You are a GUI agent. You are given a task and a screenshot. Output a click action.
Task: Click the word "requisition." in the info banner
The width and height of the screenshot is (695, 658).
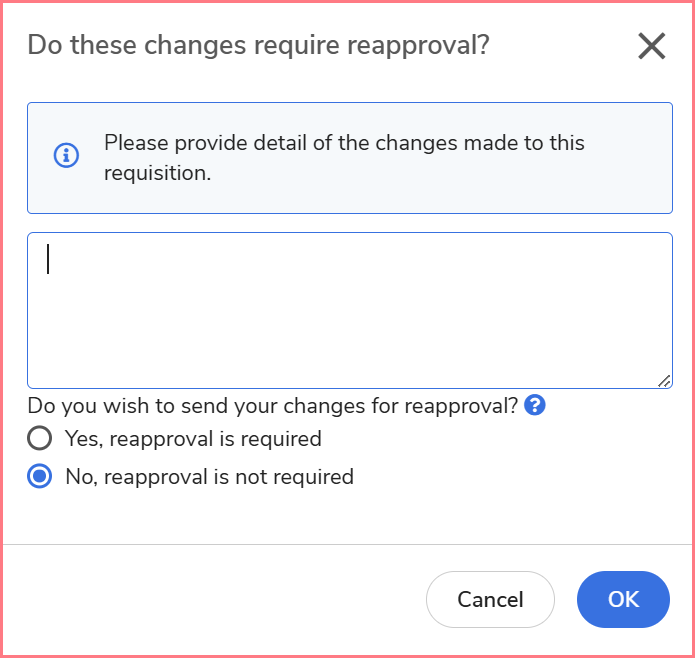(x=157, y=173)
